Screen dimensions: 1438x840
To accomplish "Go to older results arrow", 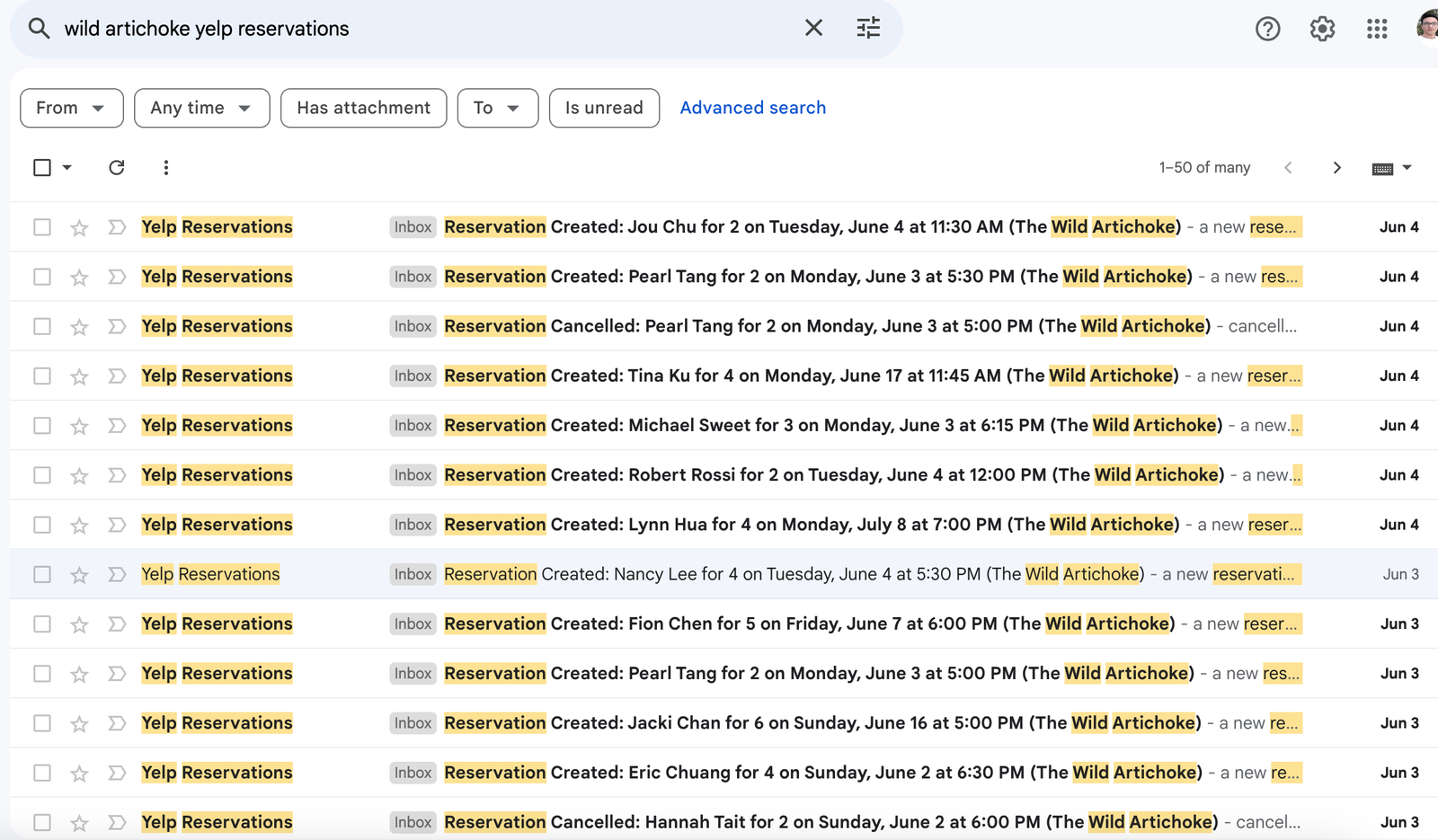I will (1336, 167).
